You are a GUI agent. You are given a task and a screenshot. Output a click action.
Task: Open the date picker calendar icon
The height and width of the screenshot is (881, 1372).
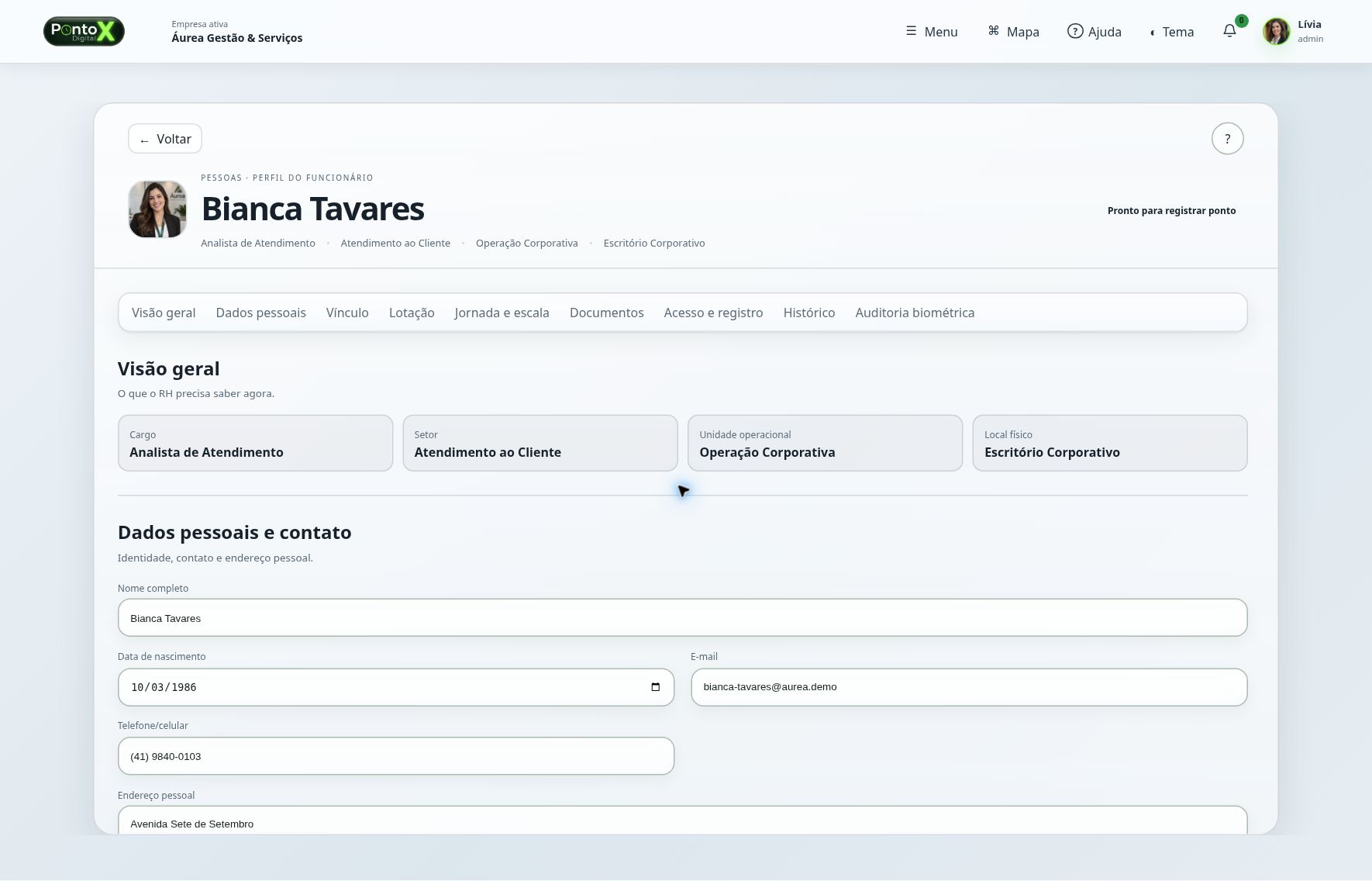click(x=656, y=687)
